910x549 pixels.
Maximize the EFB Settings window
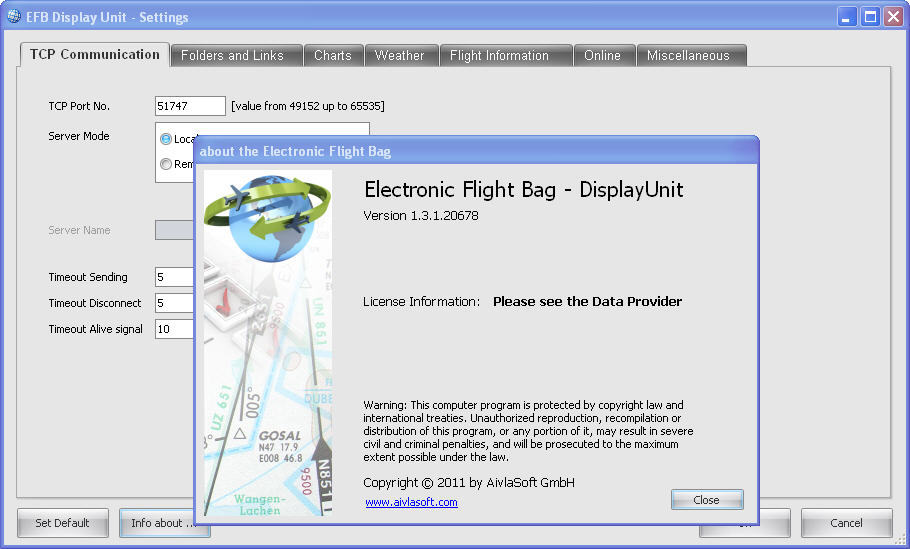click(x=870, y=17)
